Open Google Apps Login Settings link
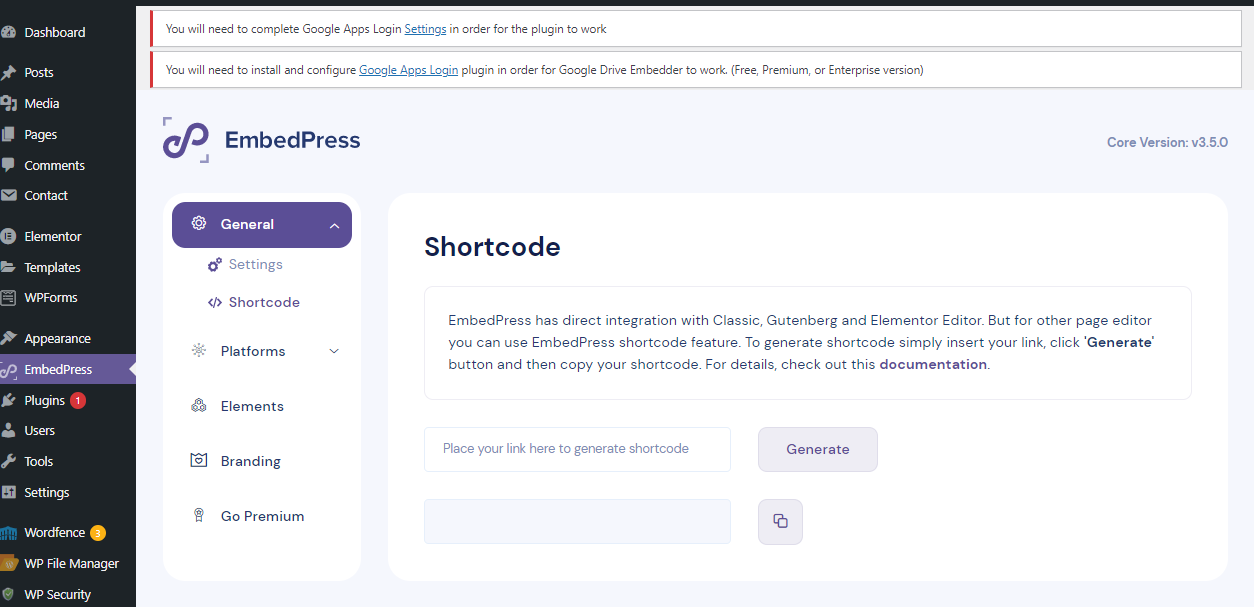Screen dimensions: 1254x607 coord(425,29)
